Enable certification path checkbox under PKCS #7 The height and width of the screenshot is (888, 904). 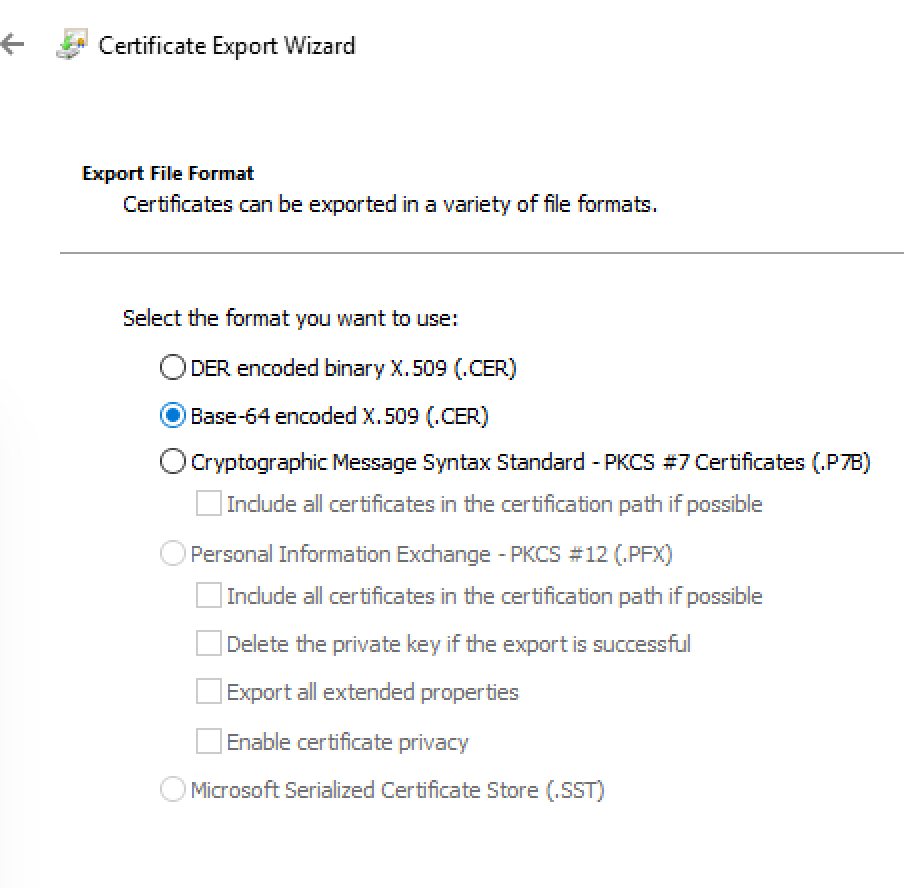[209, 503]
